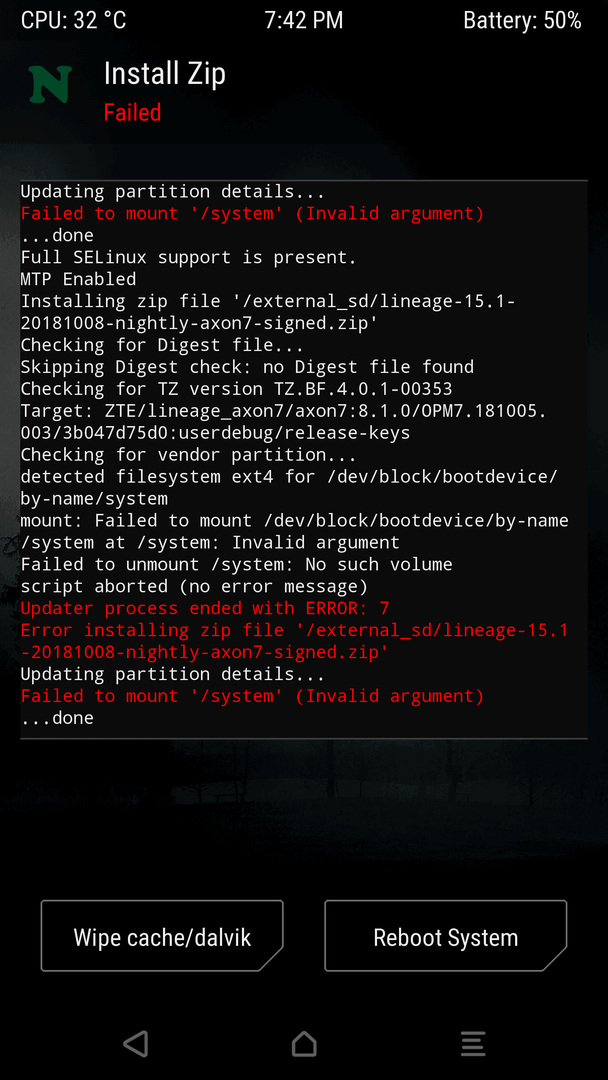Screen dimensions: 608x1080
Task: Tap the home navigation icon
Action: pos(304,1043)
